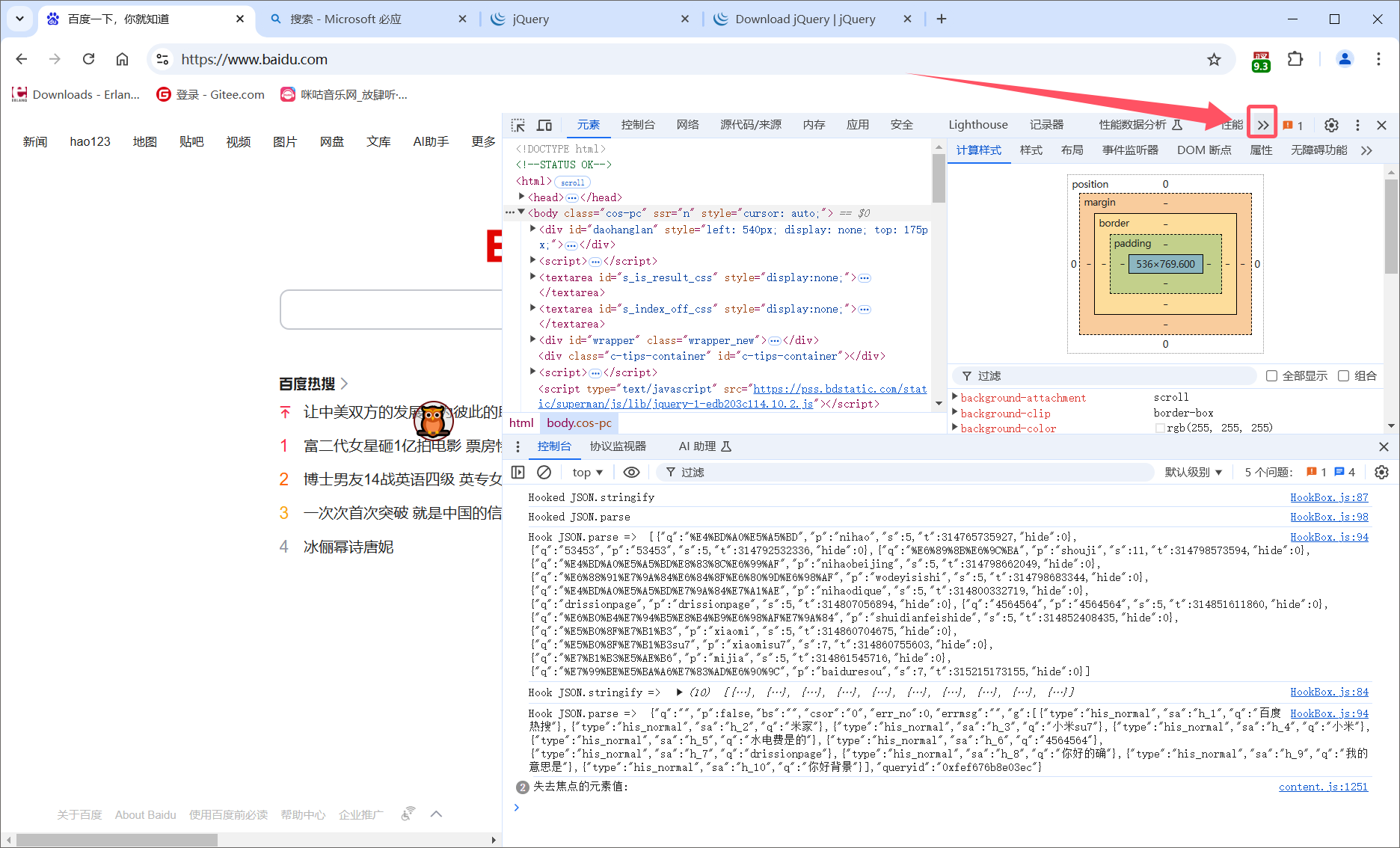The image size is (1400, 848).
Task: Click background-color white swatch
Action: point(1160,428)
